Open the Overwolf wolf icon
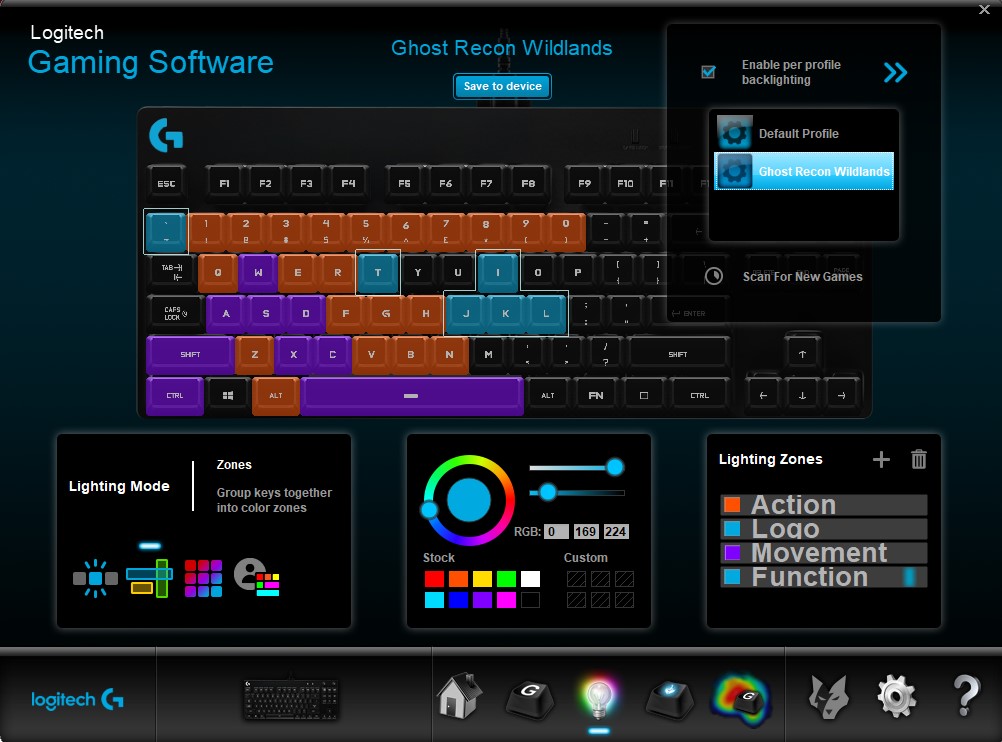This screenshot has width=1002, height=742. click(828, 697)
